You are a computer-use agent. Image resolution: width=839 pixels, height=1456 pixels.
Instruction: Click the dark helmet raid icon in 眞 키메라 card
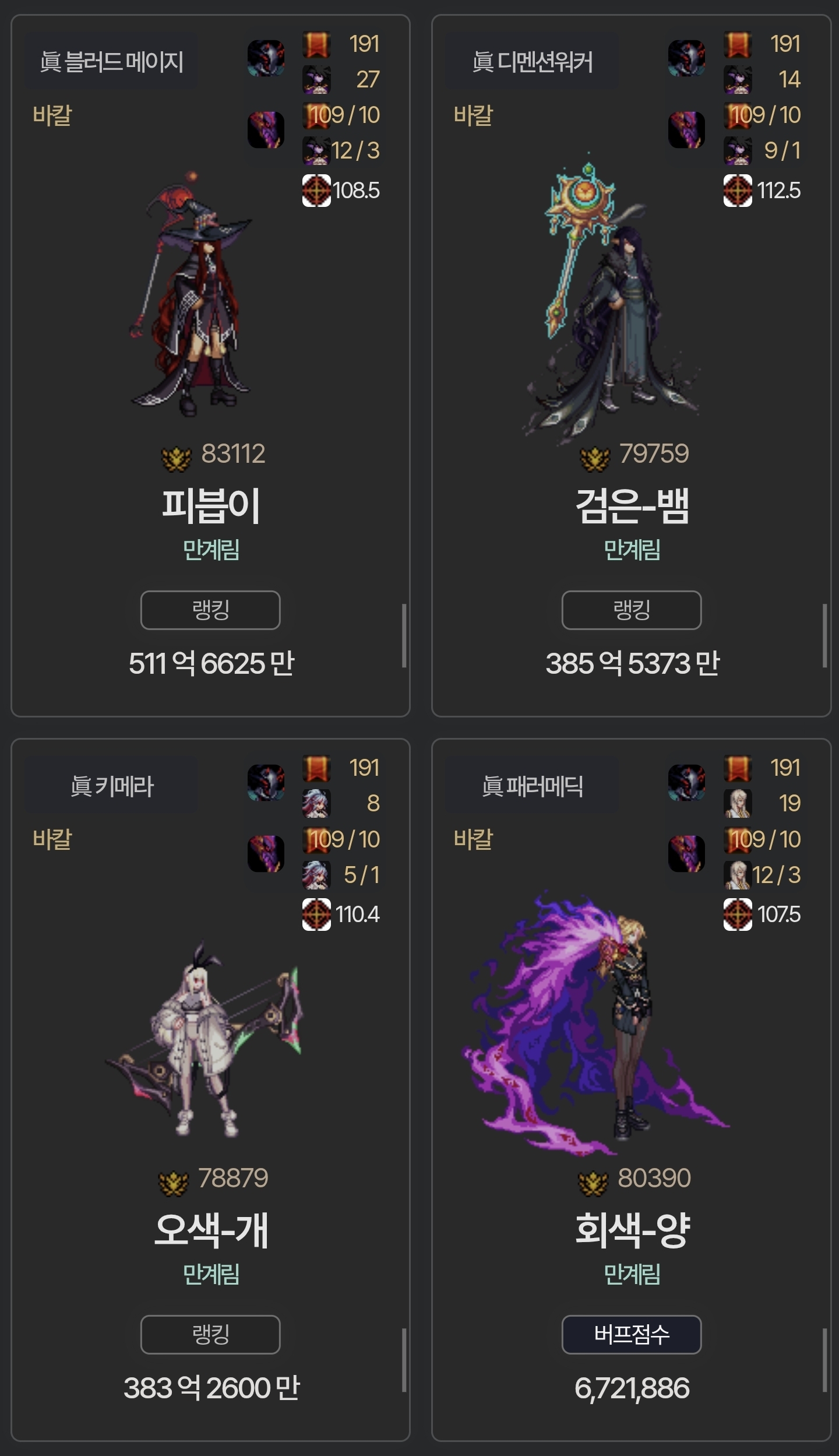[266, 782]
